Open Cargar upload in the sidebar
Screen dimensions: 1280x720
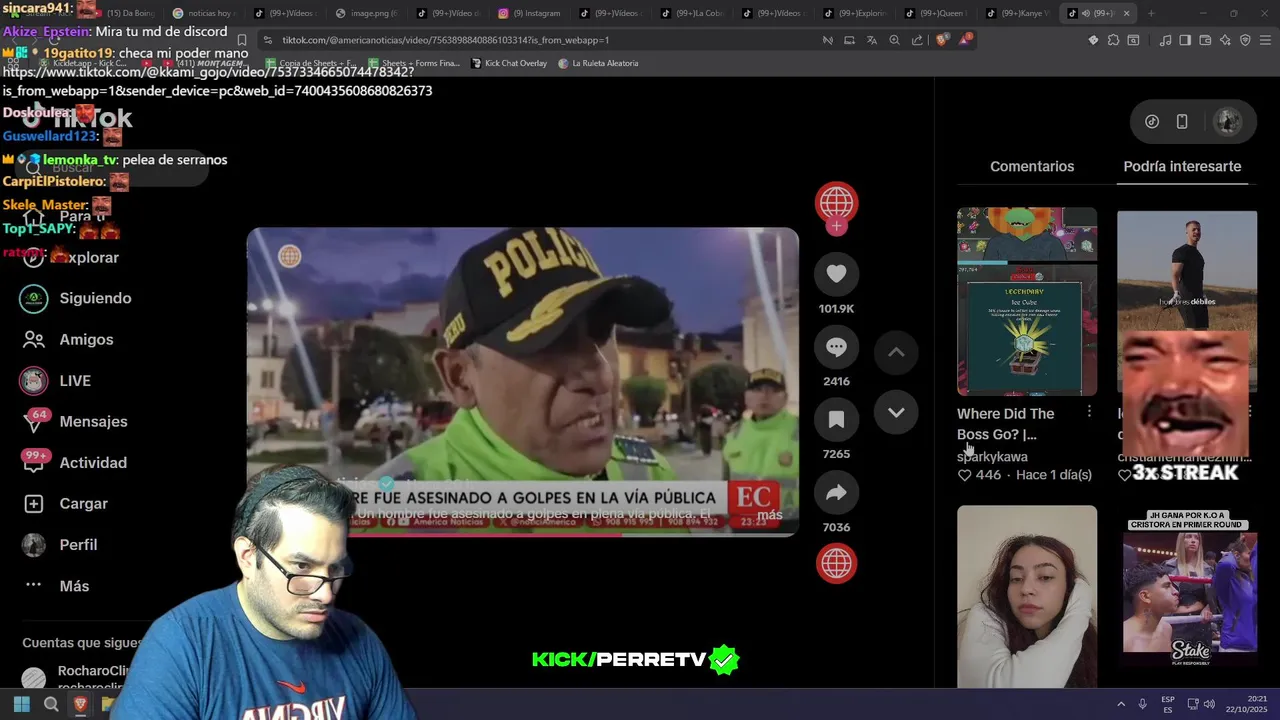[x=65, y=503]
